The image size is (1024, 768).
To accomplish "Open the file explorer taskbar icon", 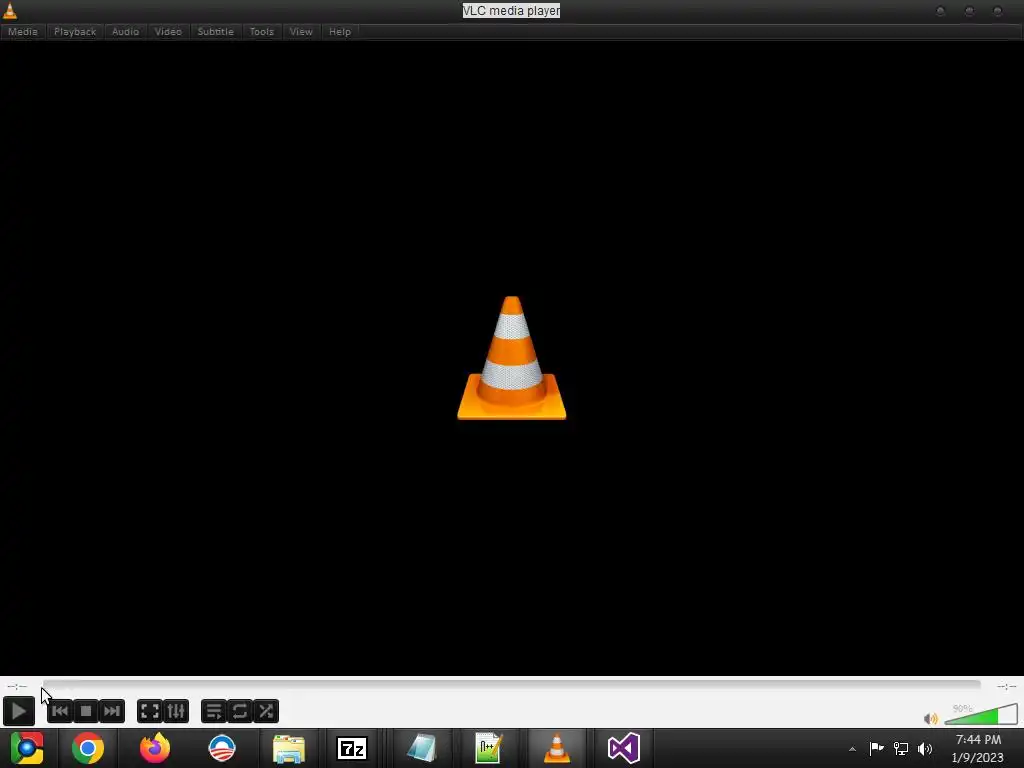I will click(289, 748).
